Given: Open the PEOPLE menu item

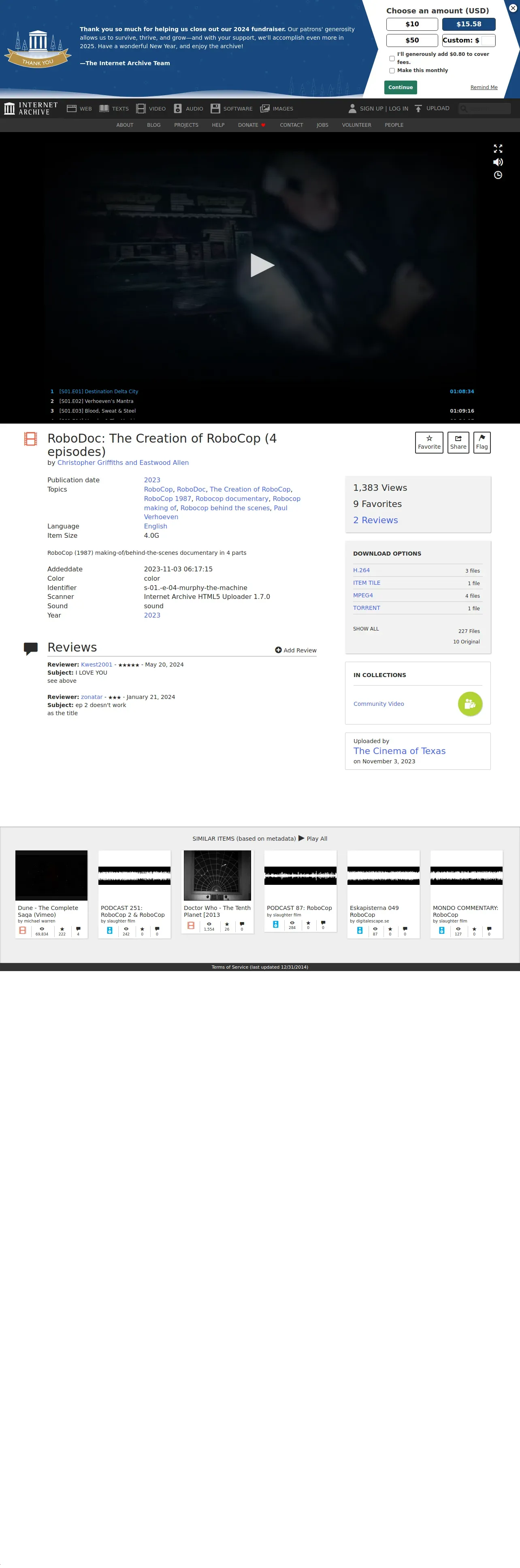Looking at the screenshot, I should click(x=394, y=126).
